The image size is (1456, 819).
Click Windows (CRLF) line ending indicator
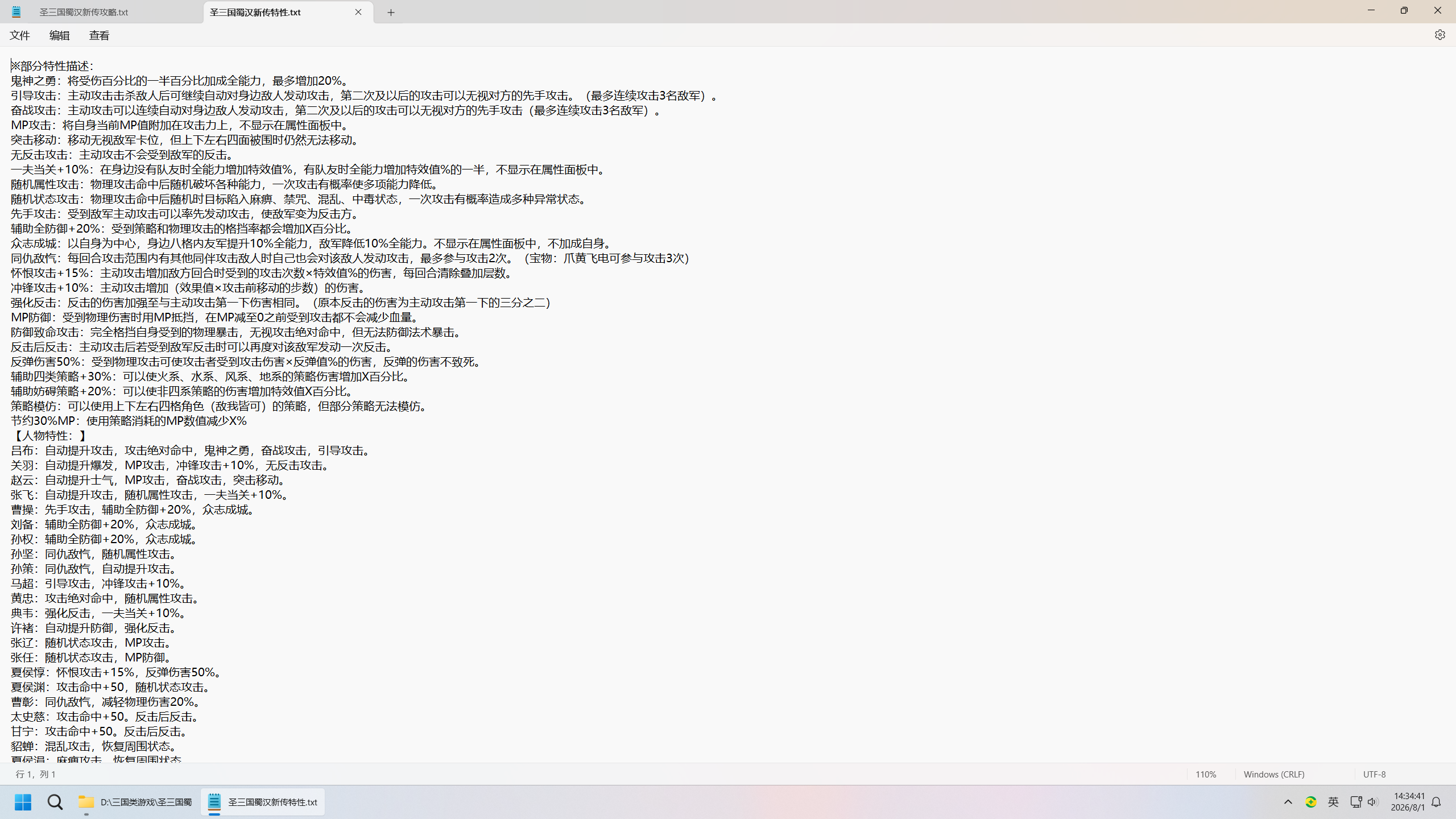pos(1274,774)
